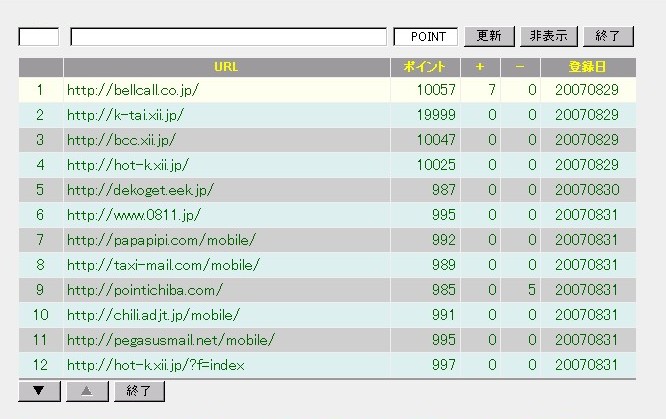
Task: Click the plus value 7 for bellcall.co.jp
Action: pos(492,90)
